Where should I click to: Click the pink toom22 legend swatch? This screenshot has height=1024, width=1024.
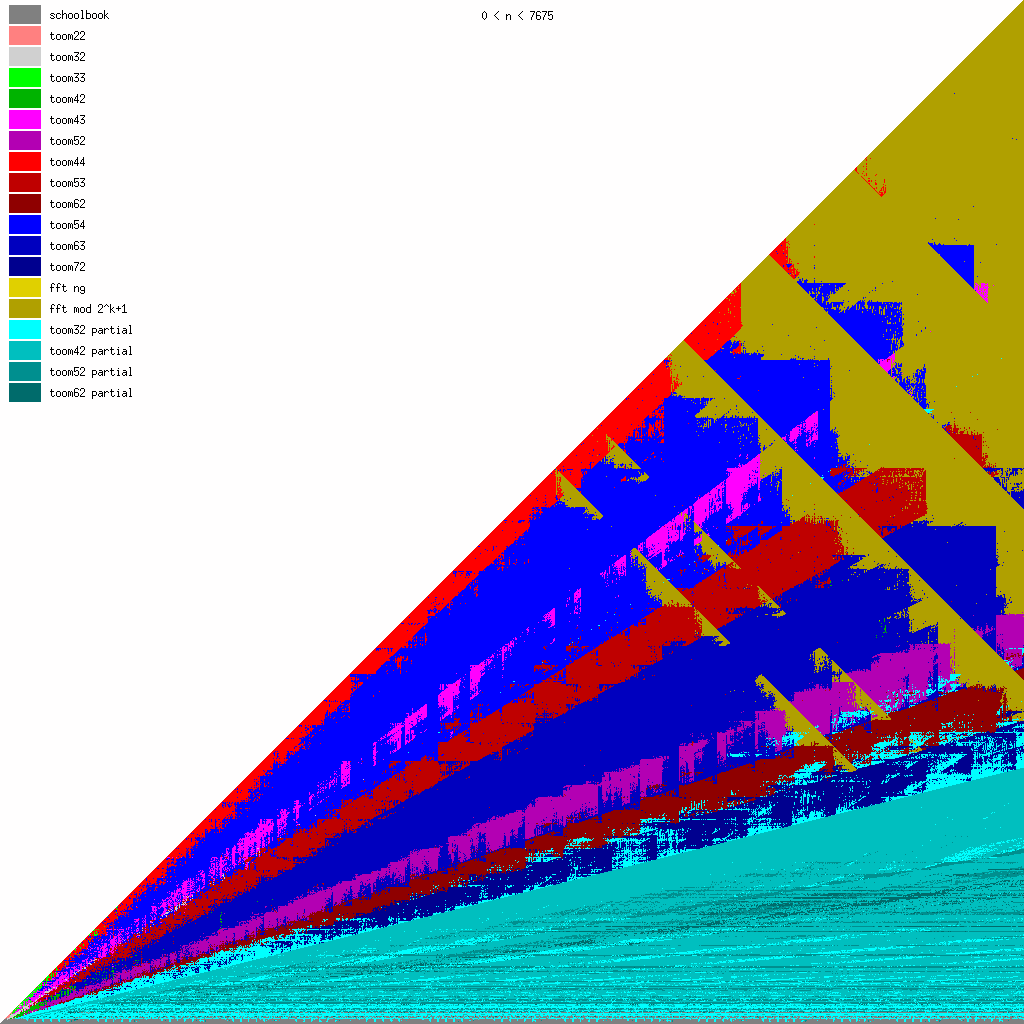[25, 35]
